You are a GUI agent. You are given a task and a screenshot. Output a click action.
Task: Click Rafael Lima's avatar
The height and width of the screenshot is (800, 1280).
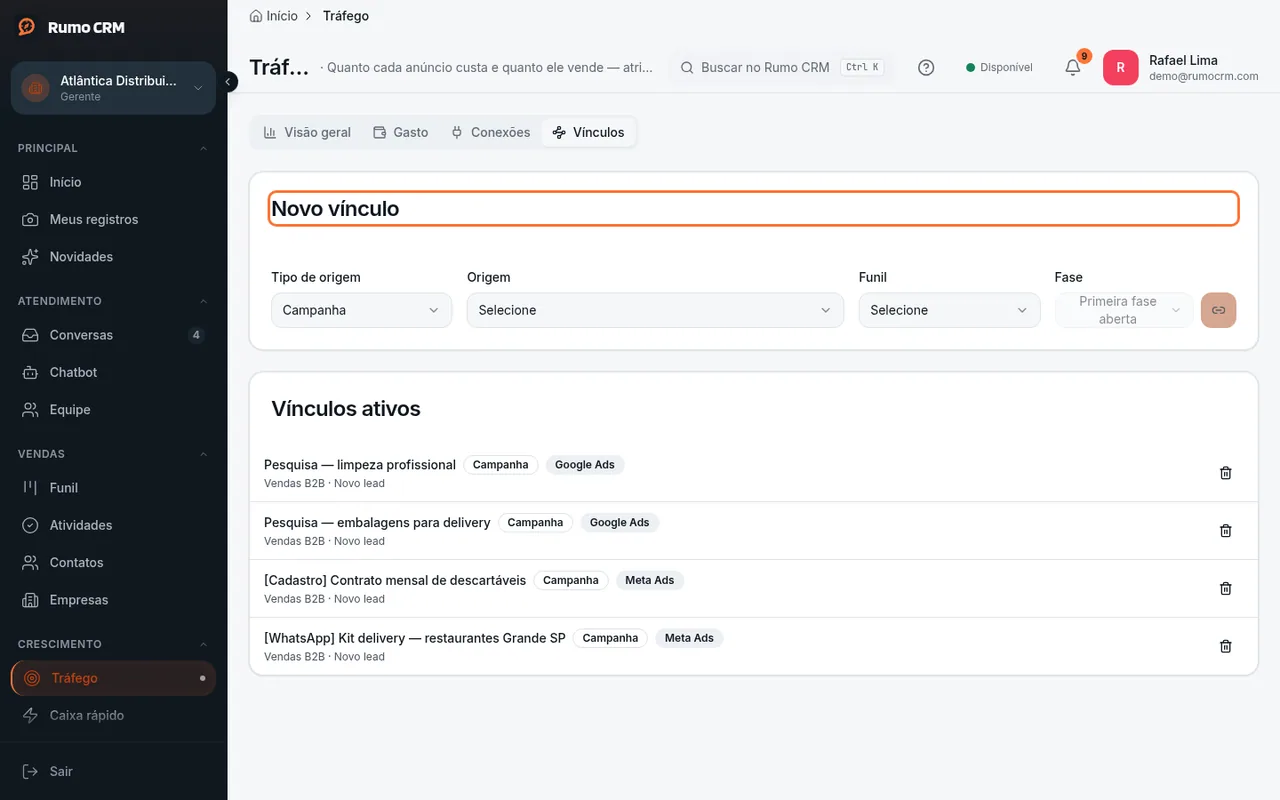pyautogui.click(x=1120, y=68)
